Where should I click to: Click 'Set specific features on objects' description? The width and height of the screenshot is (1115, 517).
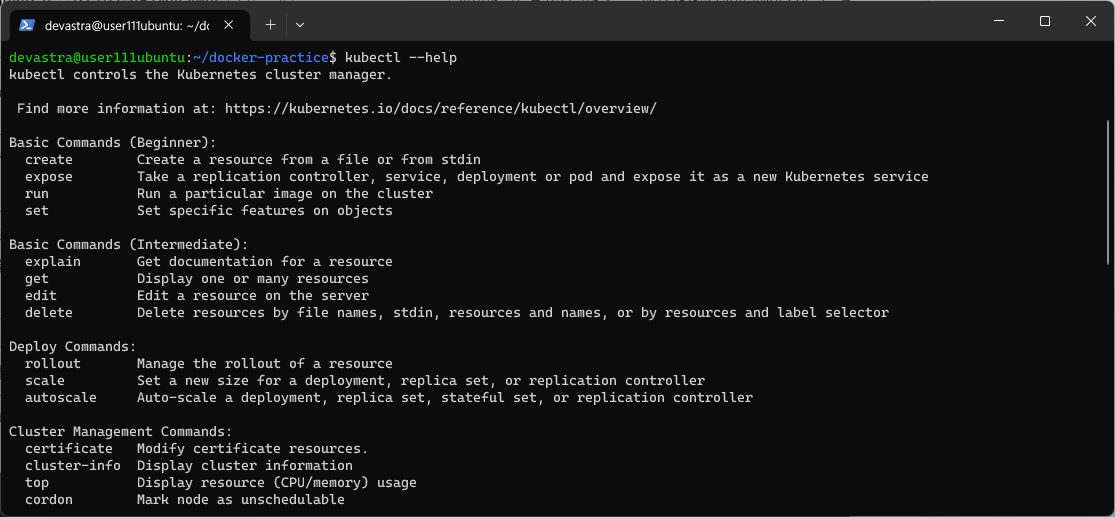click(265, 210)
